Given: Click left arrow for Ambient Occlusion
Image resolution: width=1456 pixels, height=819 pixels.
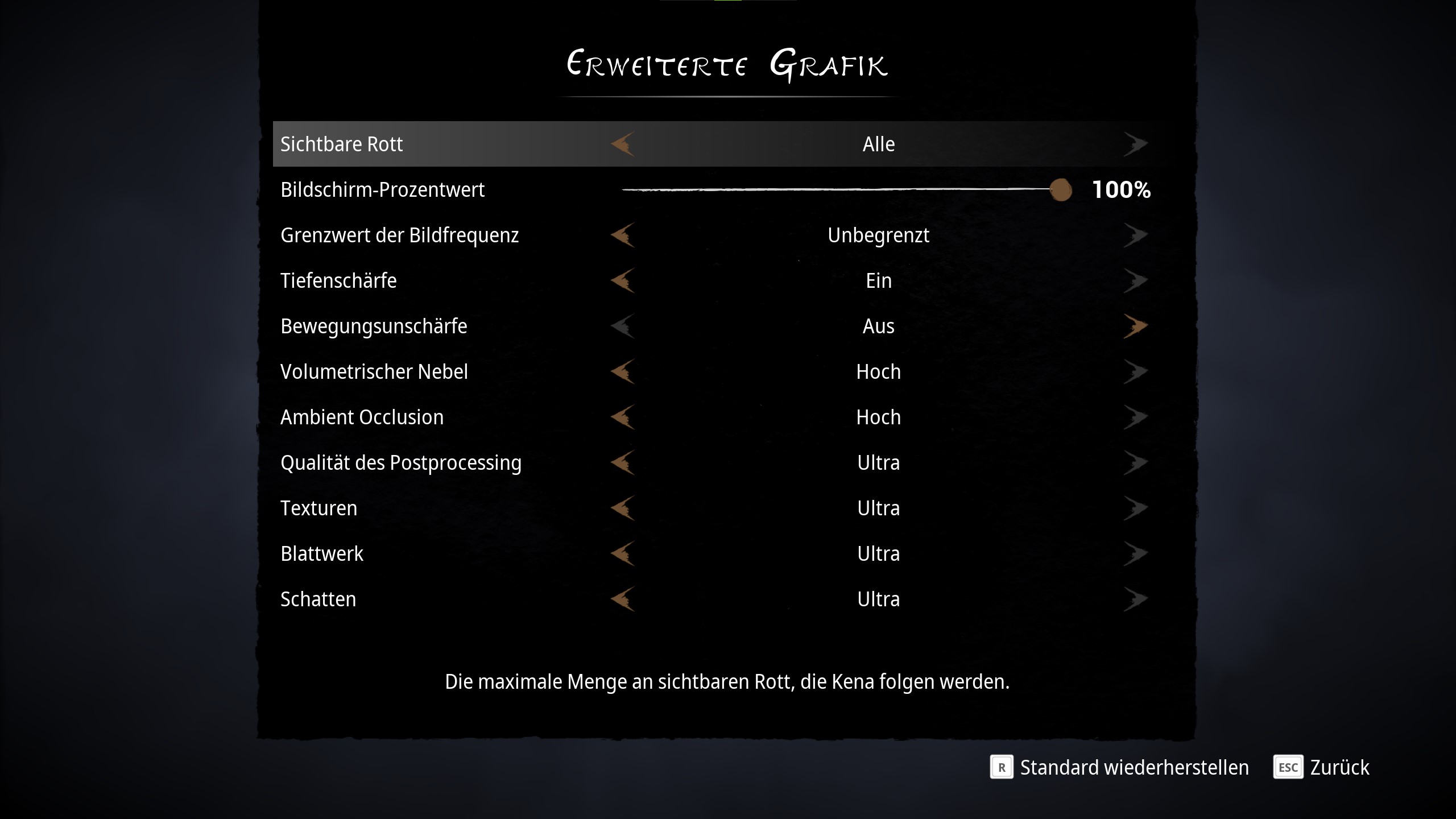Looking at the screenshot, I should point(623,417).
